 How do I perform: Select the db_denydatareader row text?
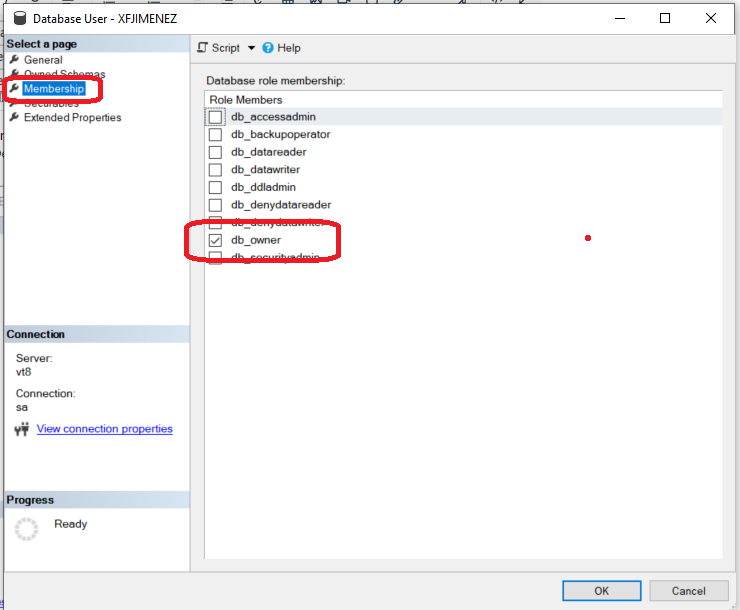click(x=281, y=205)
